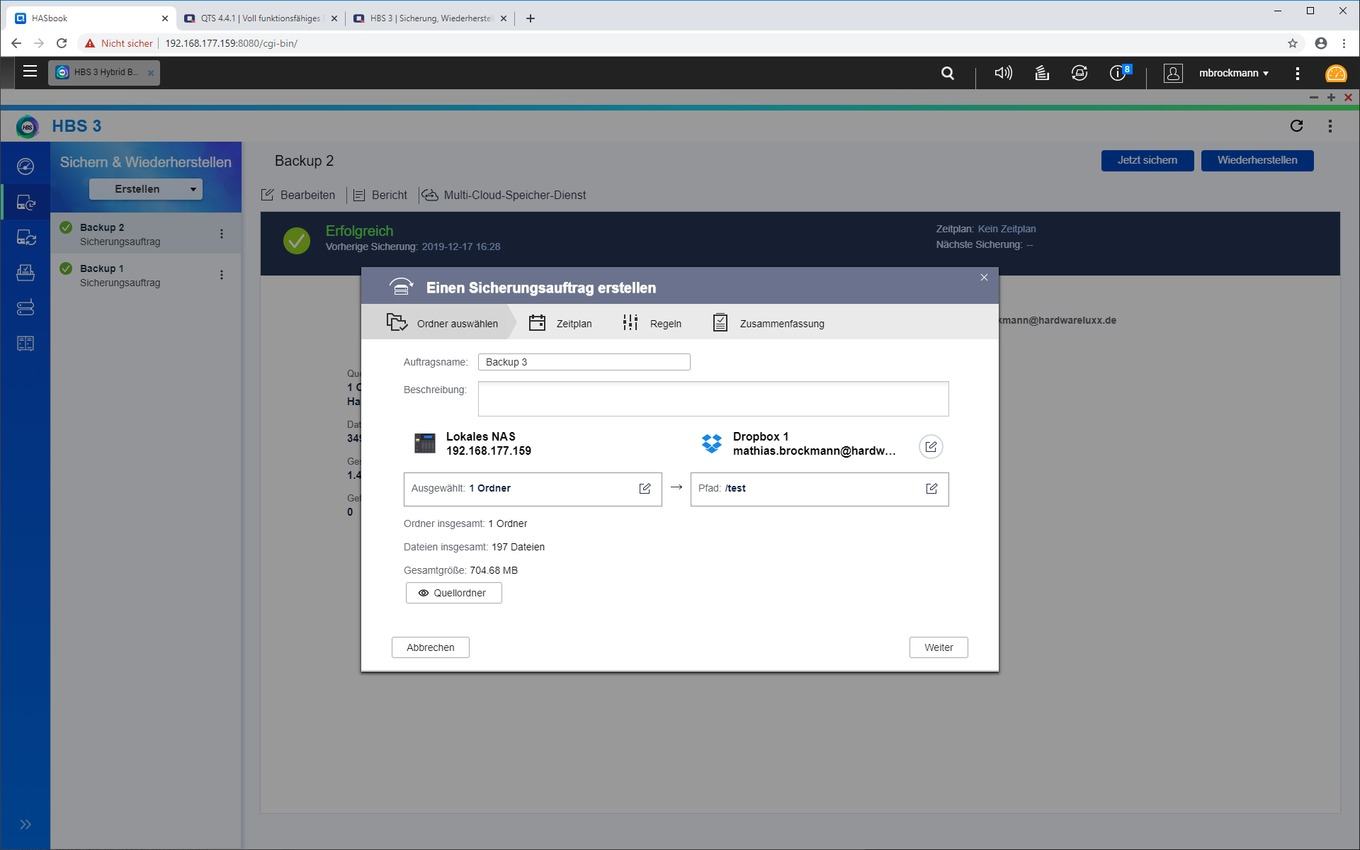Open background tasks stack icon
Viewport: 1360px width, 850px height.
coord(1042,73)
